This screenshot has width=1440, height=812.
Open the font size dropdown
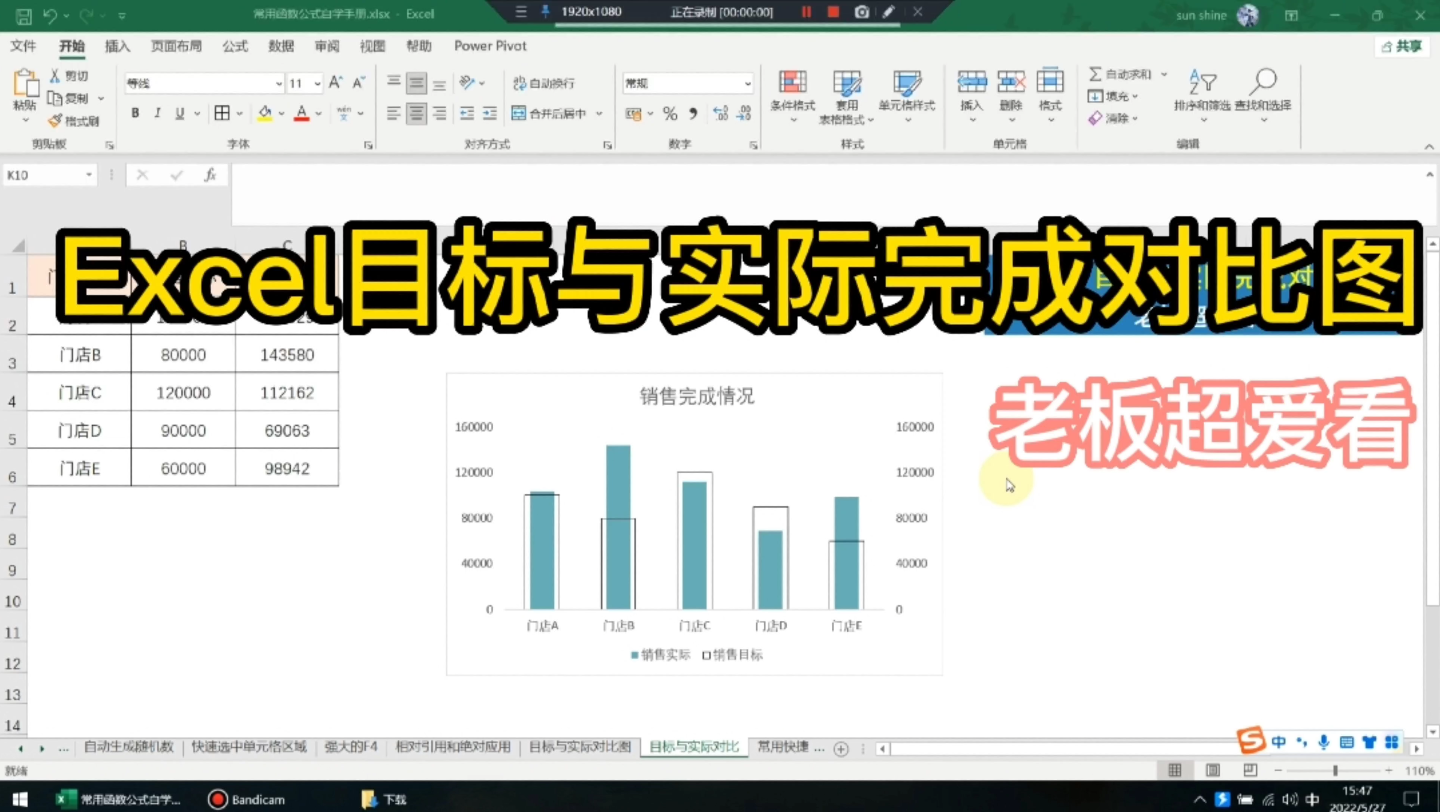pos(319,83)
